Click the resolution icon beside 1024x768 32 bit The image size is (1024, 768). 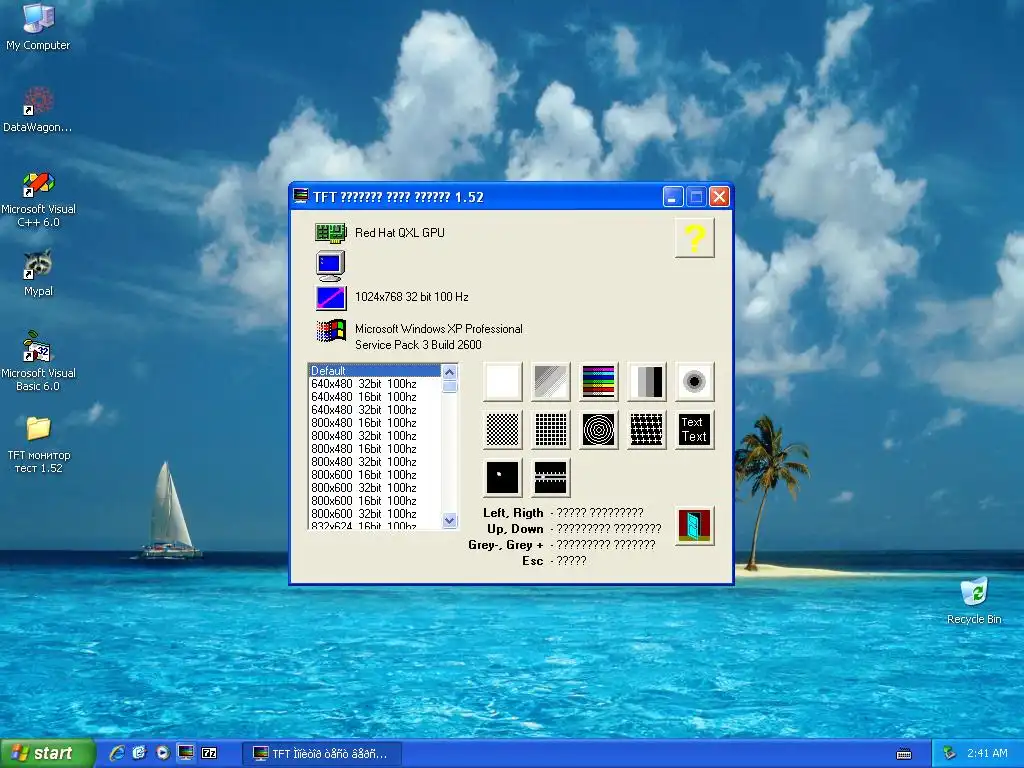pos(330,297)
